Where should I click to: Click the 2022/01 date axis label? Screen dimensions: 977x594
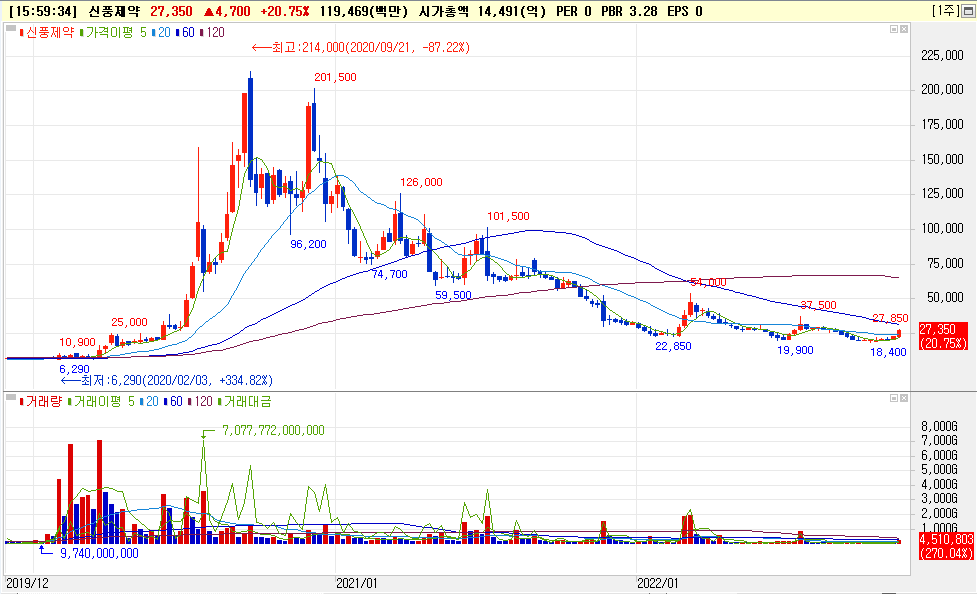(658, 584)
